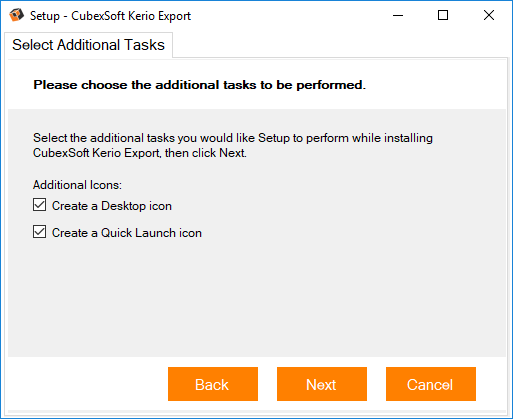Click empty gray area below the checkboxes
The image size is (513, 419).
click(x=257, y=297)
